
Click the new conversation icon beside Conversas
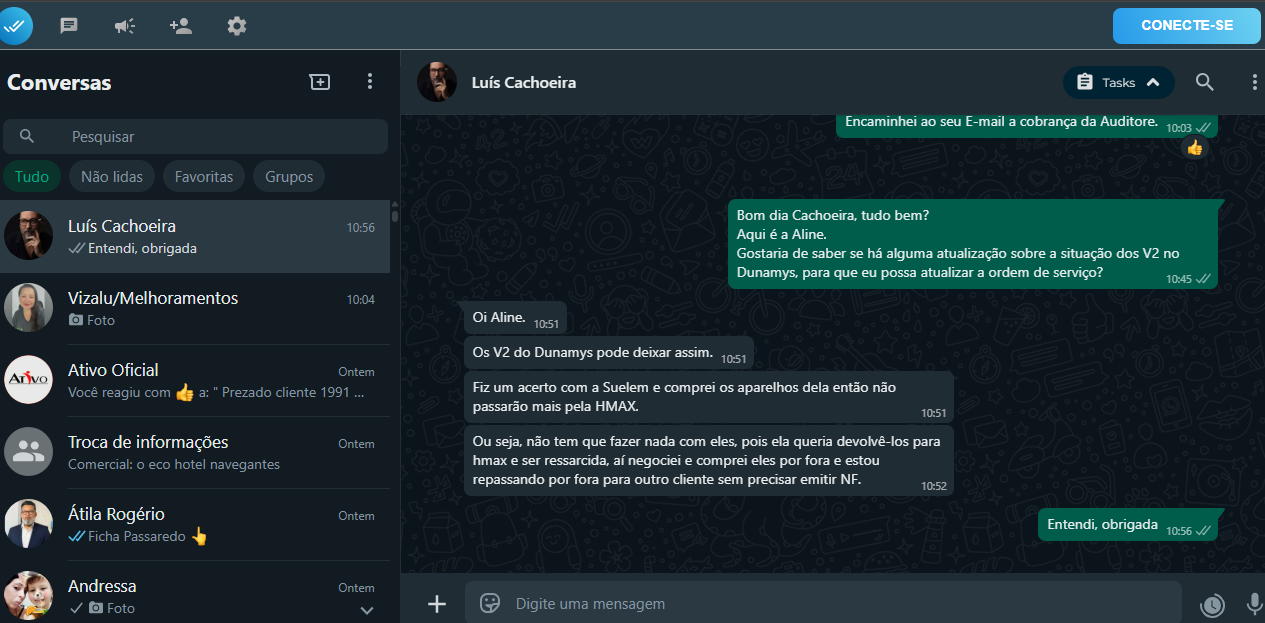319,82
